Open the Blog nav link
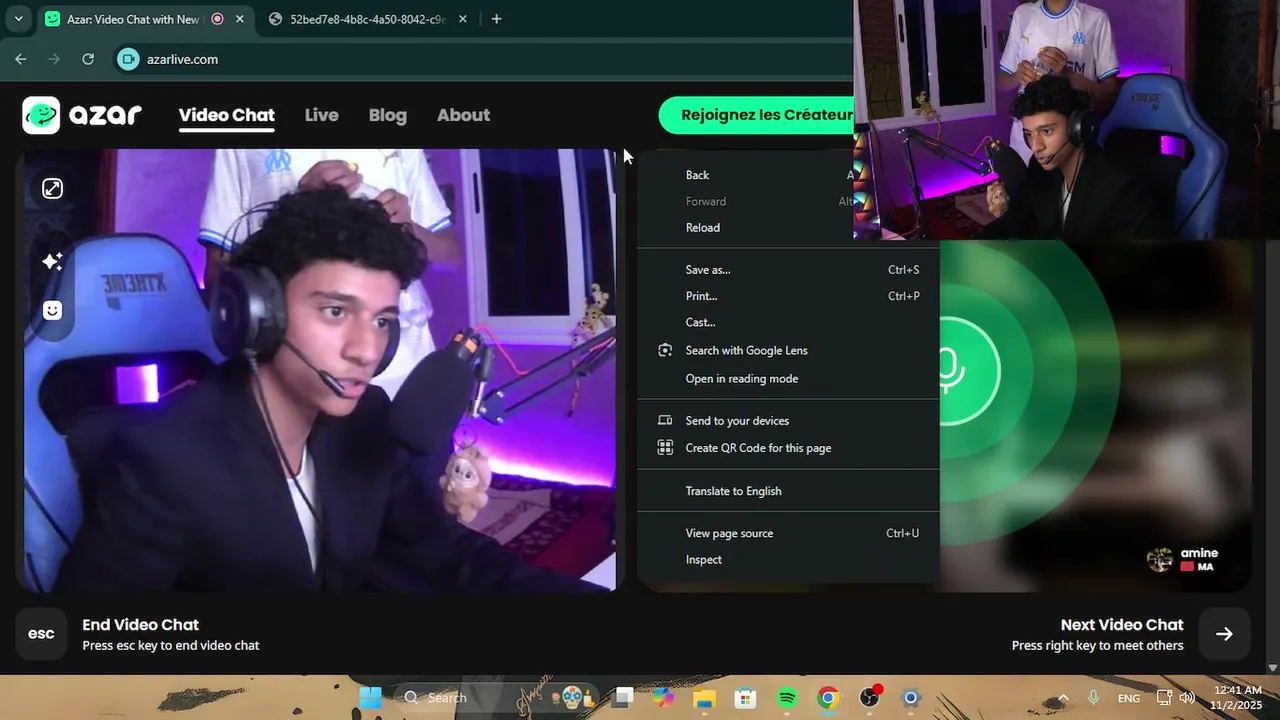1280x720 pixels. coord(388,115)
